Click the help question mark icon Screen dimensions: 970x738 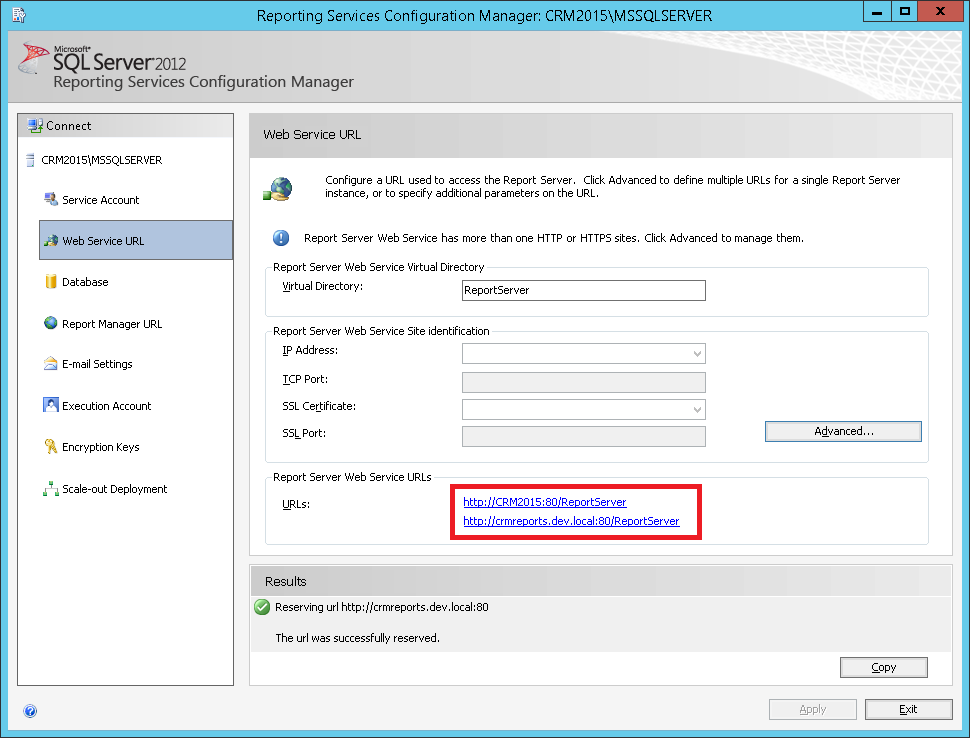pyautogui.click(x=29, y=710)
